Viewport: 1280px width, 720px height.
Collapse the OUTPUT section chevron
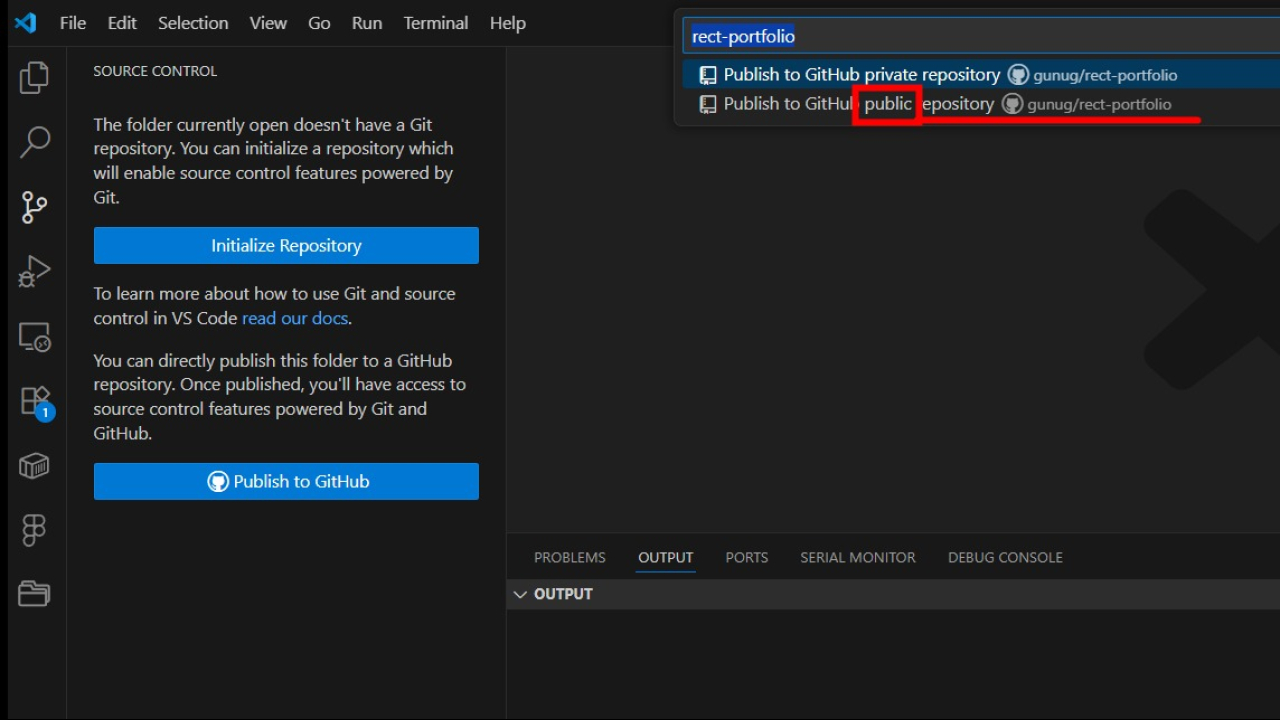[x=520, y=594]
